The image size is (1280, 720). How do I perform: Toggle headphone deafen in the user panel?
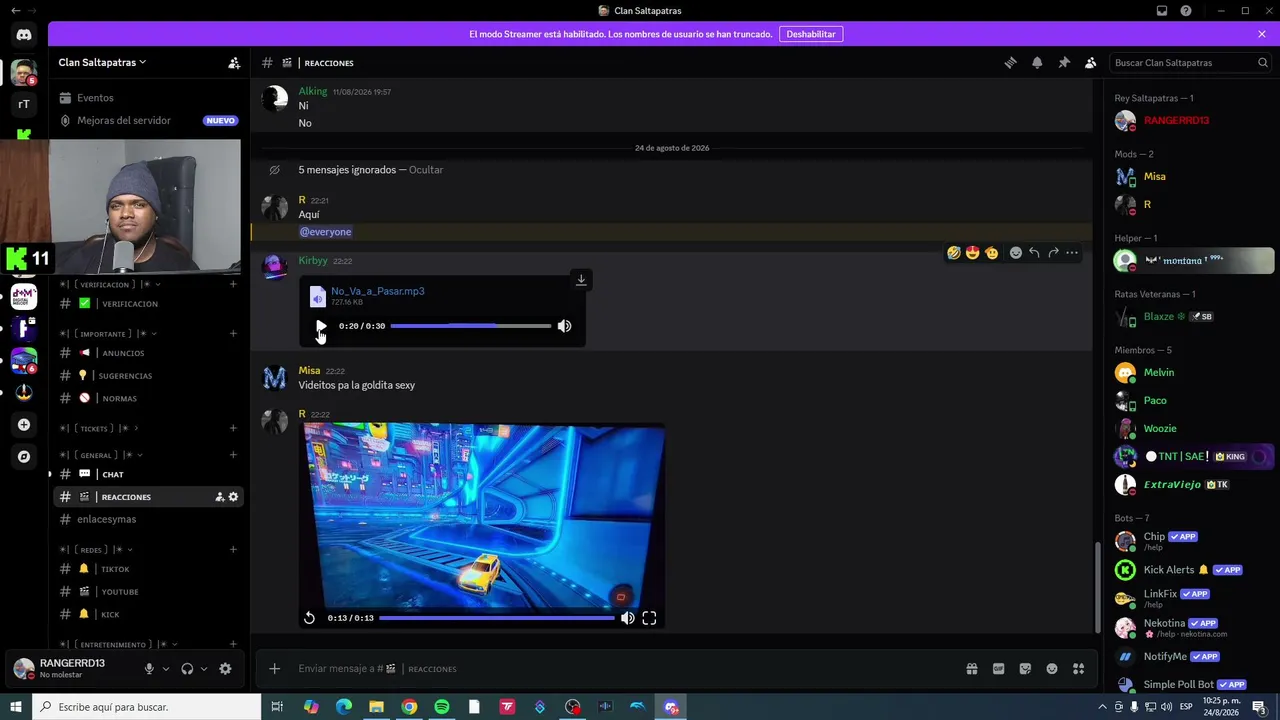[187, 669]
